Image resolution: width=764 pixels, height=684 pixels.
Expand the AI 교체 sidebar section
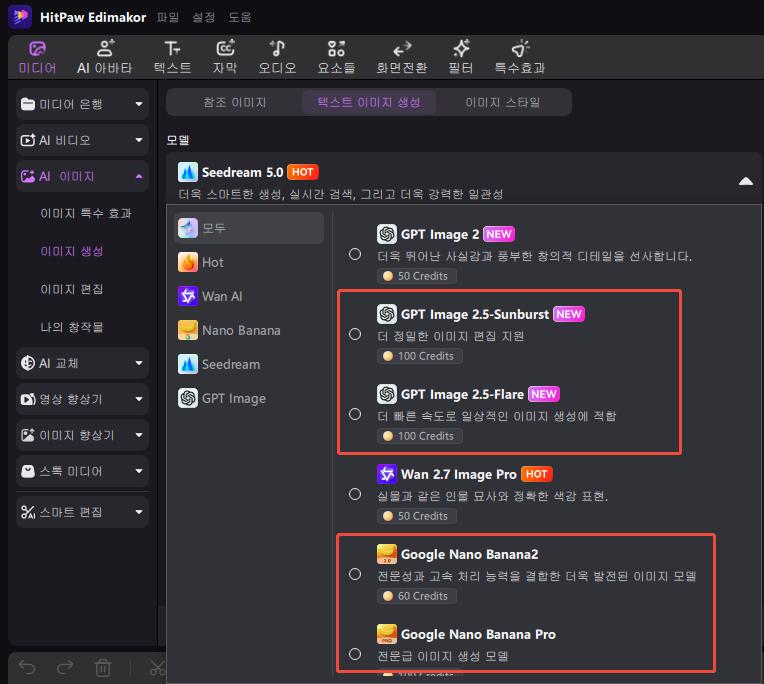coord(82,363)
